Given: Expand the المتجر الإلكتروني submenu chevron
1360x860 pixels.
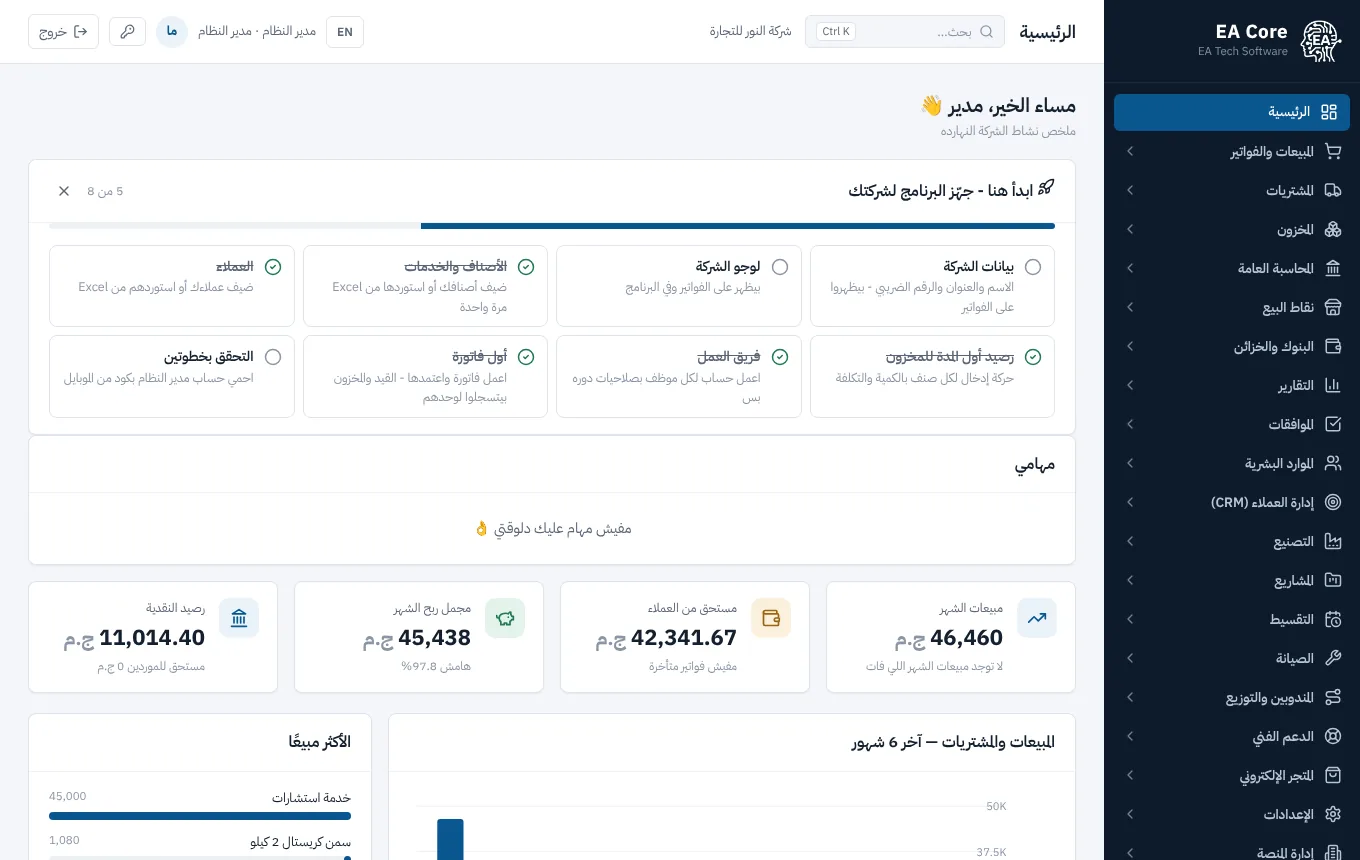Looking at the screenshot, I should tap(1130, 776).
